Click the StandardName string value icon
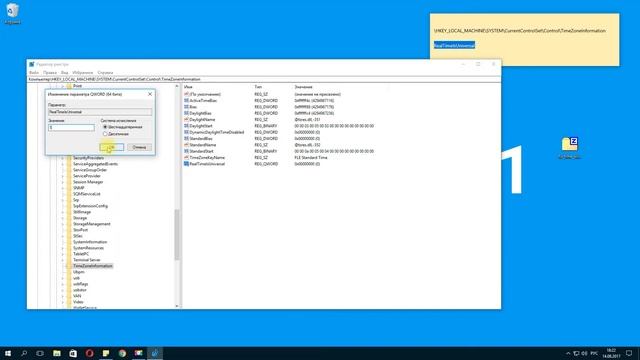This screenshot has height=360, width=640. tap(187, 145)
